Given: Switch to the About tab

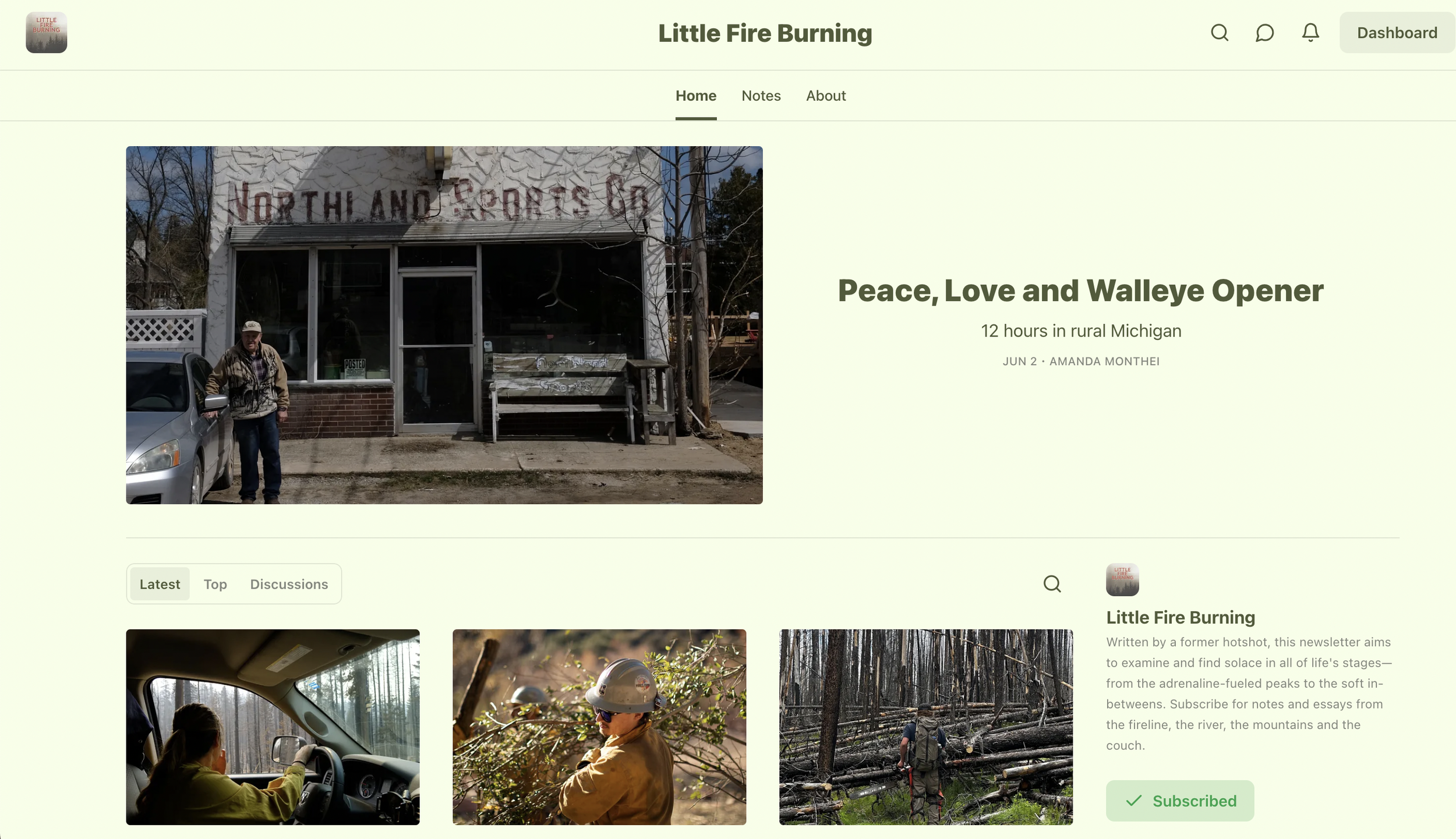Looking at the screenshot, I should pos(825,95).
